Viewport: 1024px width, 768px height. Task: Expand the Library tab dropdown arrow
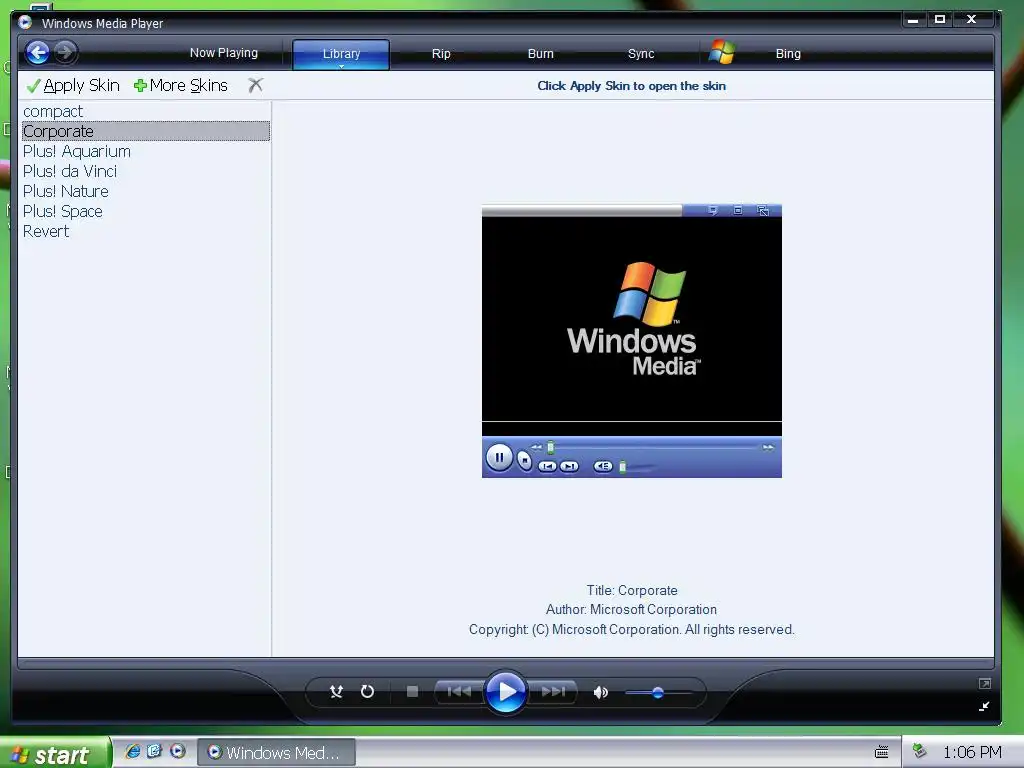pyautogui.click(x=341, y=66)
